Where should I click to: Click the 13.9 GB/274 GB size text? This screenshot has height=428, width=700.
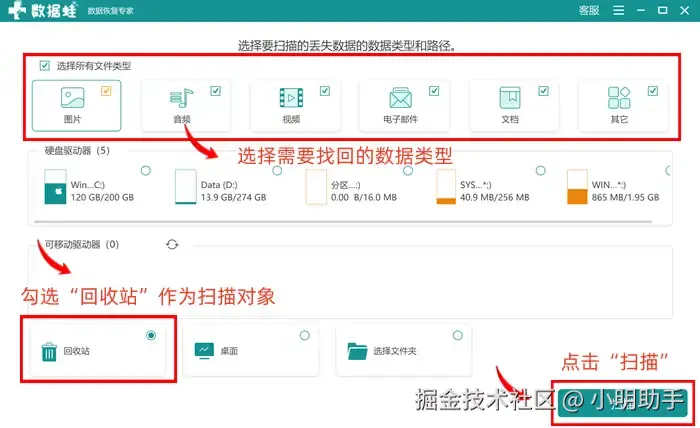tap(233, 197)
